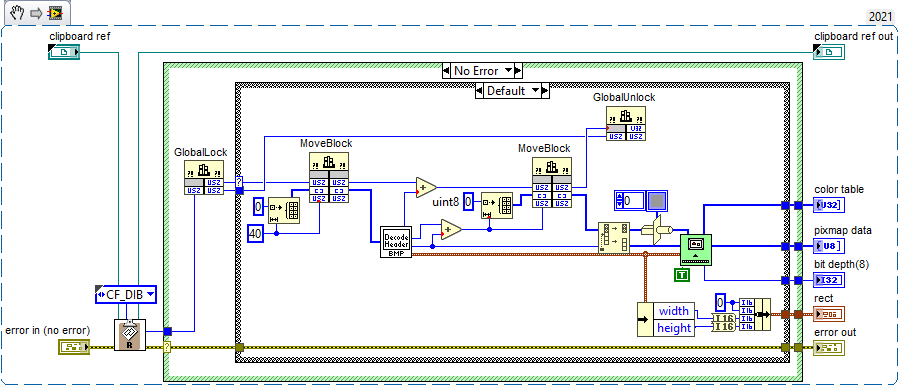
Task: Click the Split 1D Array function
Action: (613, 237)
